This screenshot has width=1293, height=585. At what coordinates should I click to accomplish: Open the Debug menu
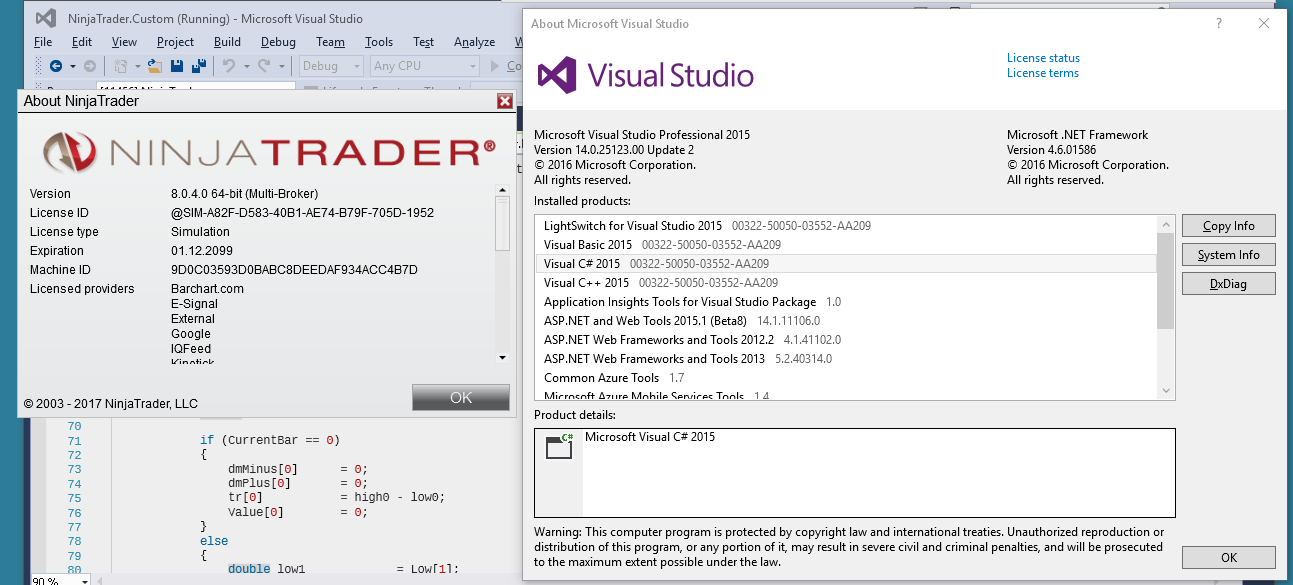278,42
